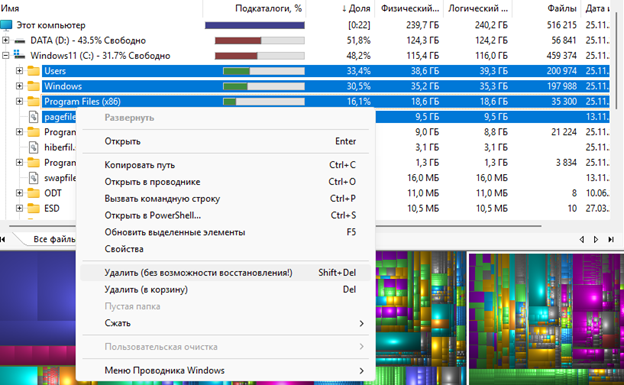Jump to first tab with arrow button

pos(3,239)
